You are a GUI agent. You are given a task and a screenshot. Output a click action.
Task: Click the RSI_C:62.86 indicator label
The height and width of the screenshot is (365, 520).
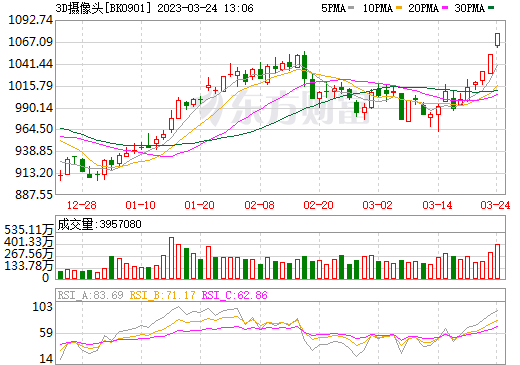click(235, 295)
